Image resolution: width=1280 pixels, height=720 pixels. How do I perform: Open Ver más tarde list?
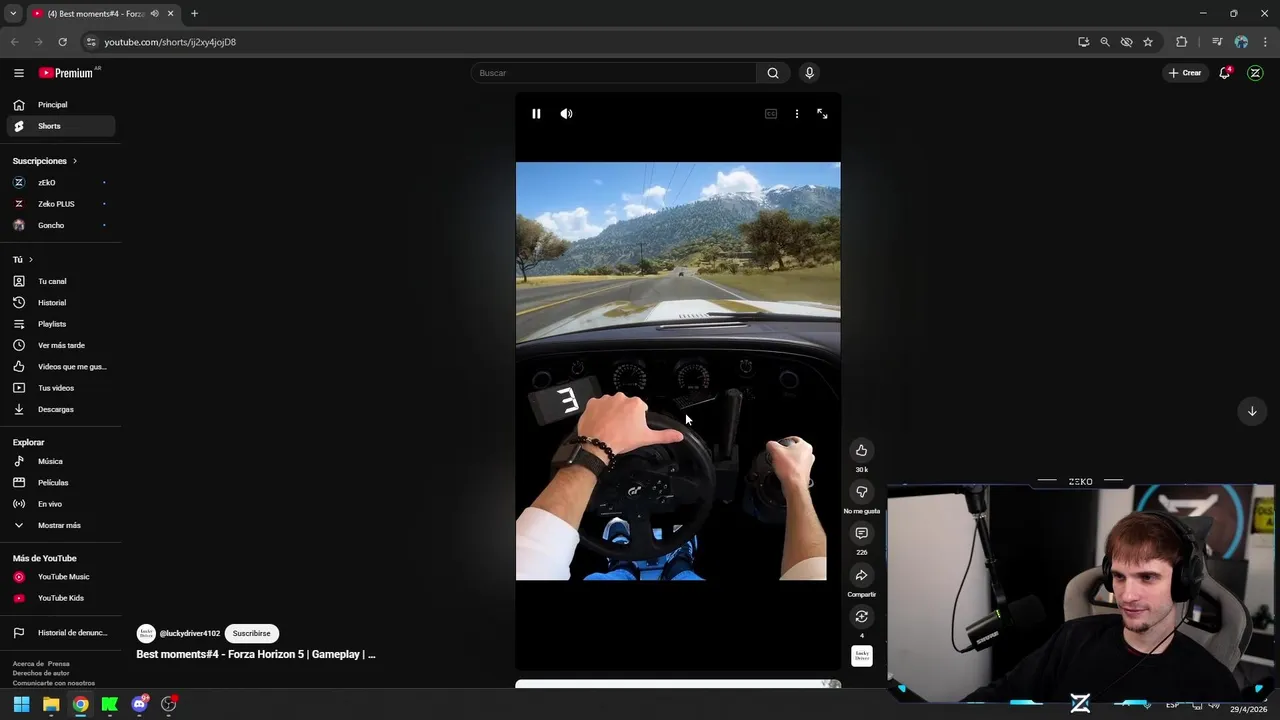tap(60, 345)
